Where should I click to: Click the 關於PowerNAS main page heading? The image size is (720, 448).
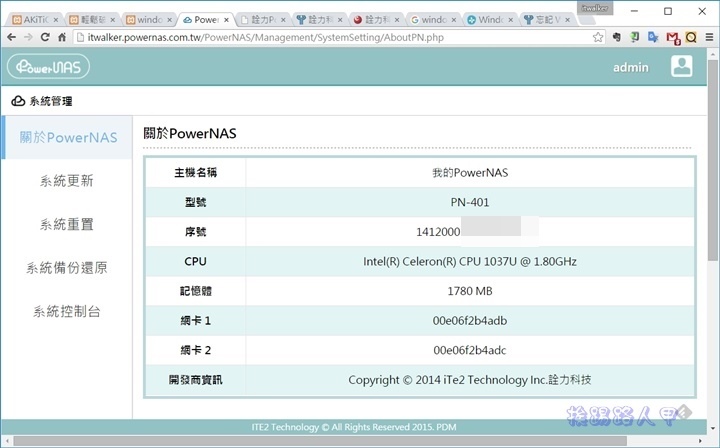[x=190, y=134]
